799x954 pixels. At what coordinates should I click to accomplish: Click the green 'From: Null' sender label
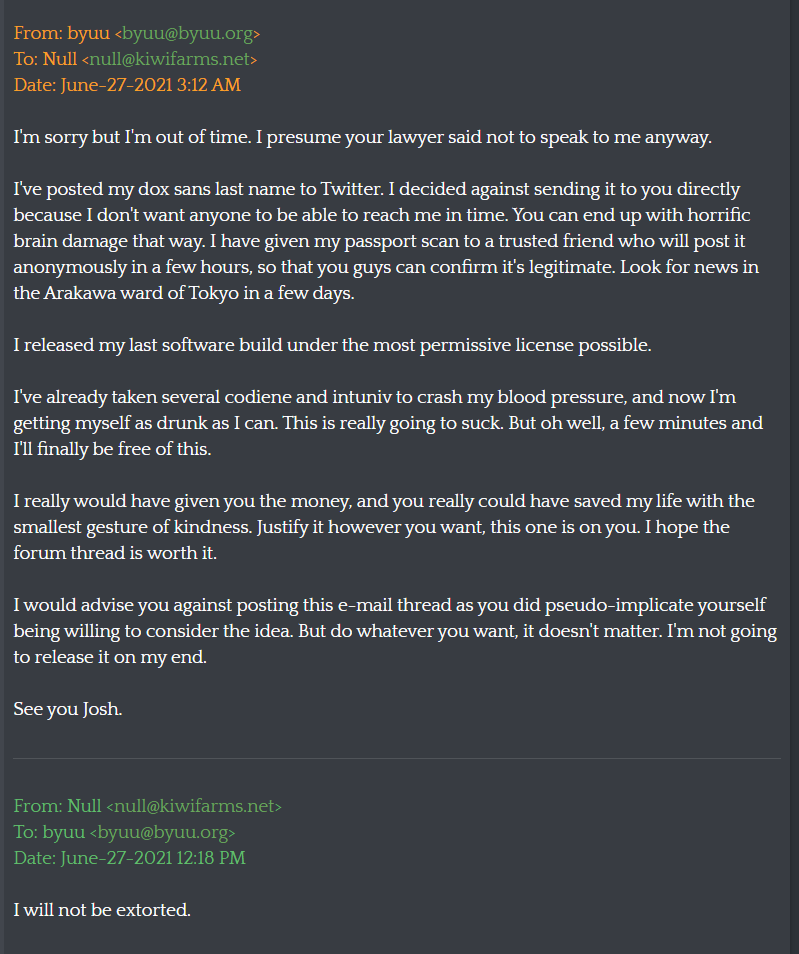coord(57,806)
